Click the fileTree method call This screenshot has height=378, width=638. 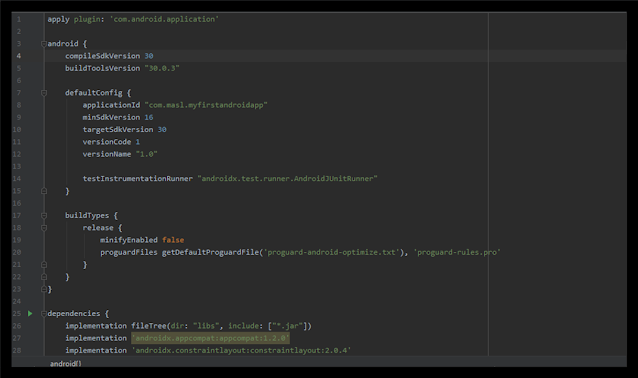click(149, 326)
